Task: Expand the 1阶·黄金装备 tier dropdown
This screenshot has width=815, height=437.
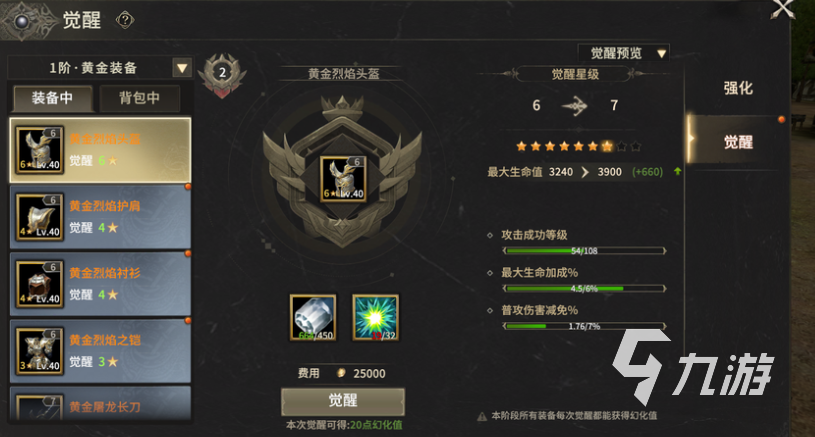Action: (100, 68)
